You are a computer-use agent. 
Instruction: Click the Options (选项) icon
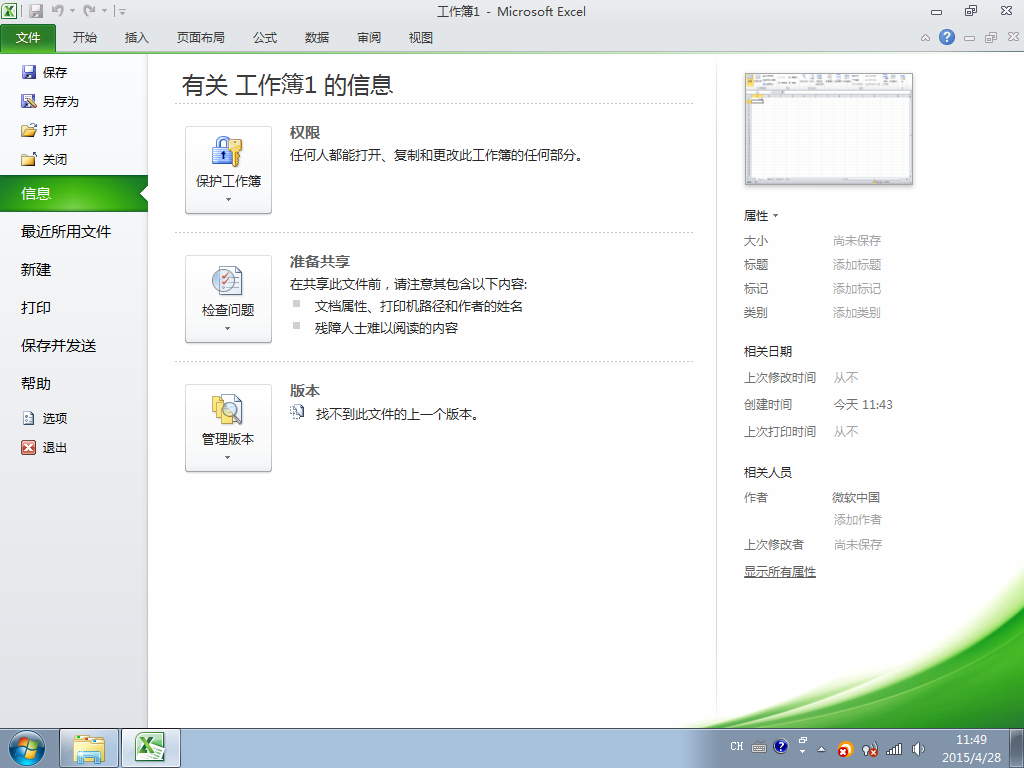pos(29,418)
